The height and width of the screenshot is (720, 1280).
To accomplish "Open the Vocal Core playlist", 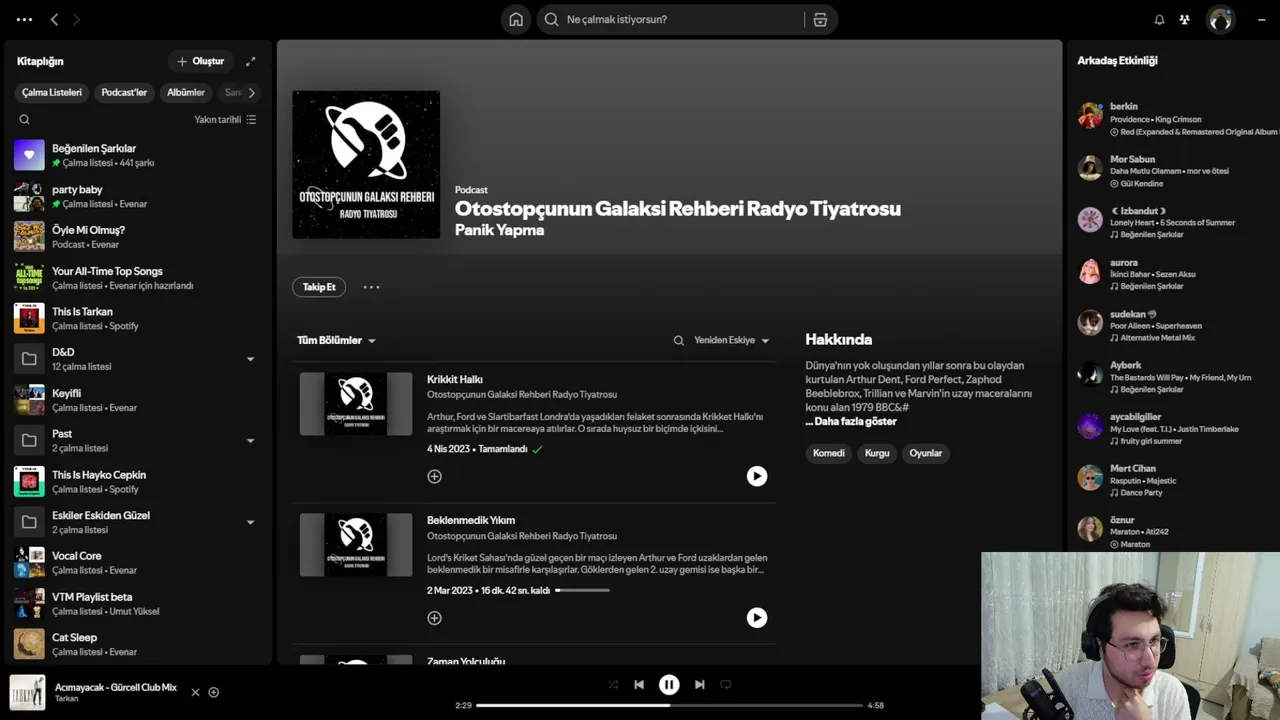I will [x=137, y=562].
